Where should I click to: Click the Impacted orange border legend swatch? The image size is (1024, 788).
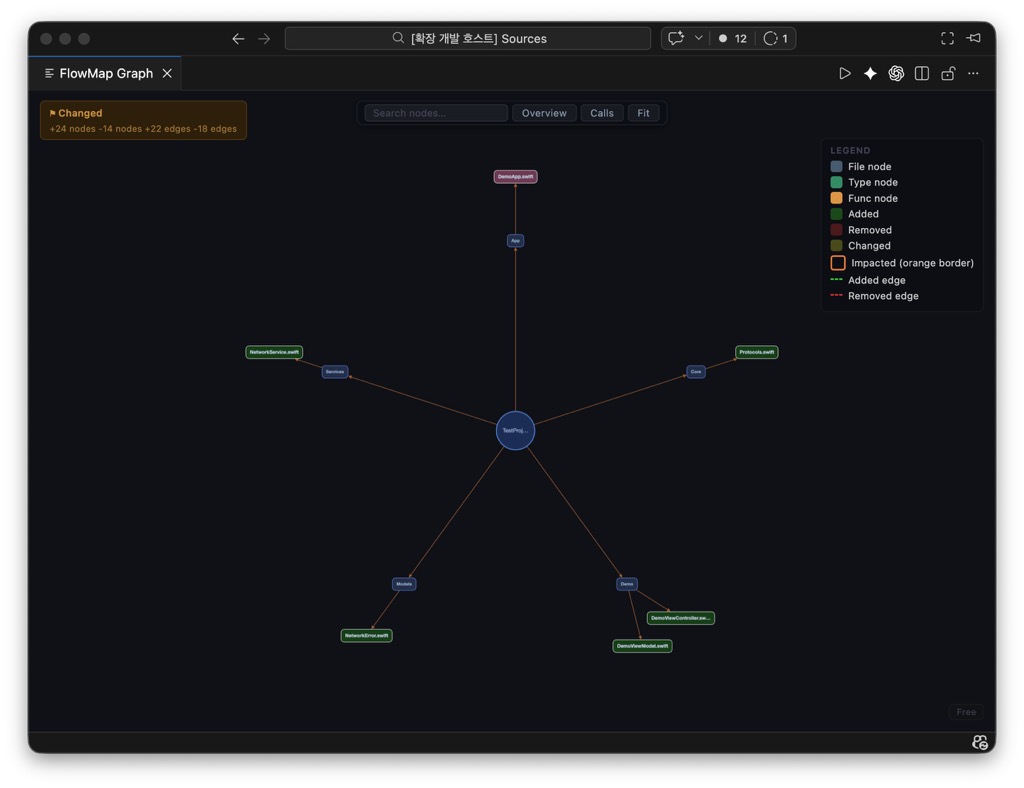[x=837, y=262]
